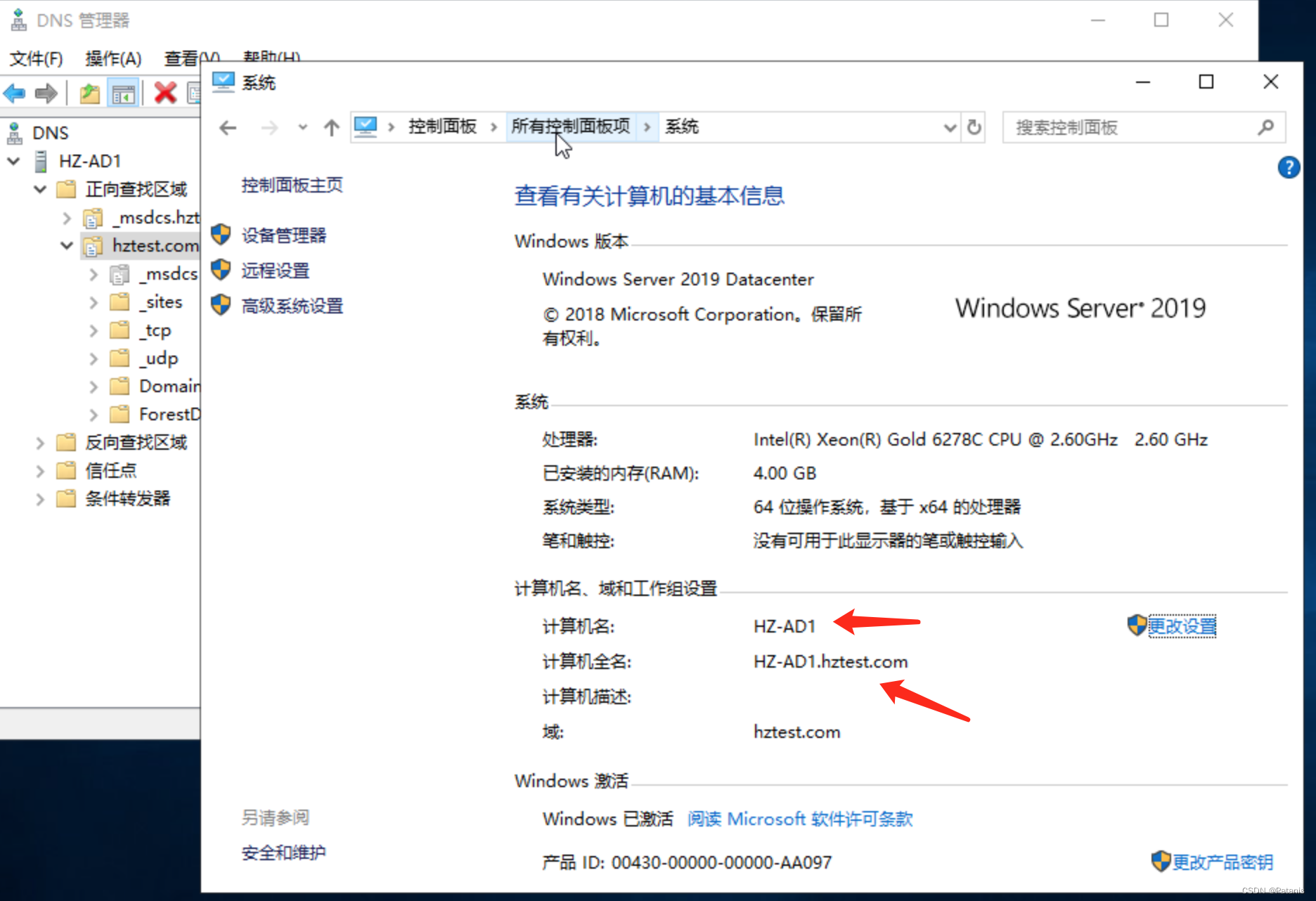Open the address bar history dropdown
The height and width of the screenshot is (901, 1316).
(950, 128)
